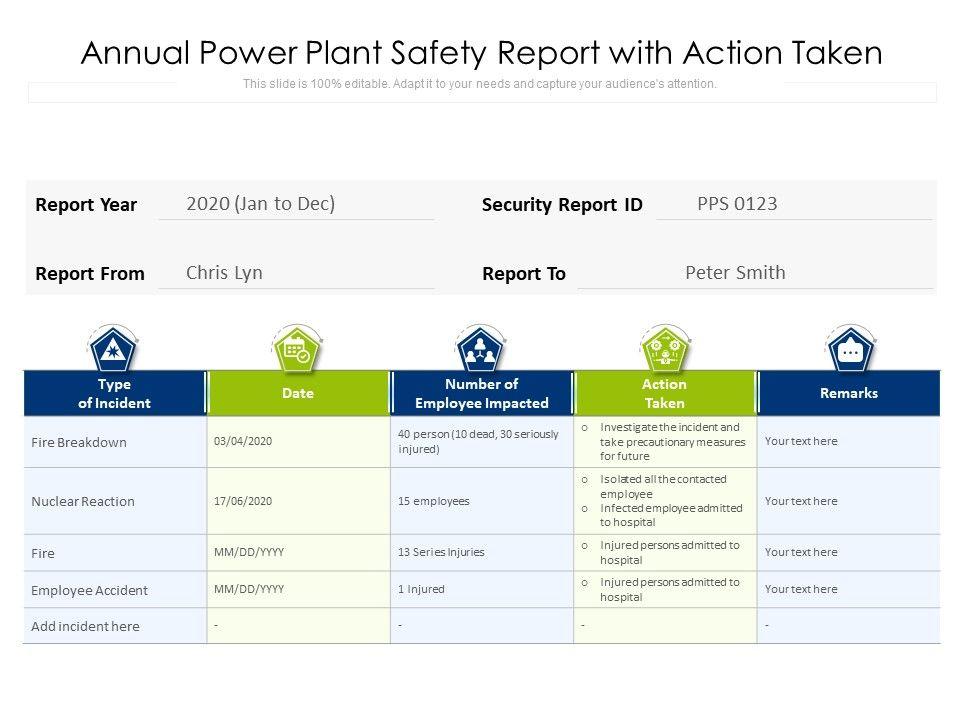Click the chat bubble remarks icon
Screen dimensions: 960x720
[x=850, y=350]
